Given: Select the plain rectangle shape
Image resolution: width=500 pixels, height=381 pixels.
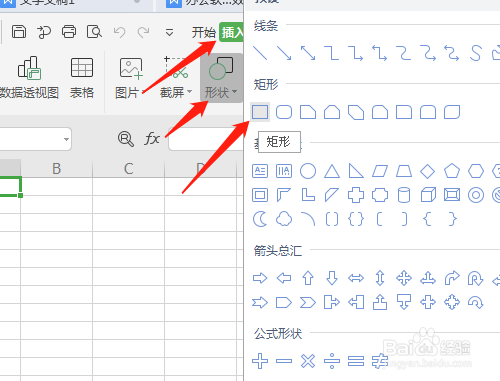Looking at the screenshot, I should click(260, 112).
